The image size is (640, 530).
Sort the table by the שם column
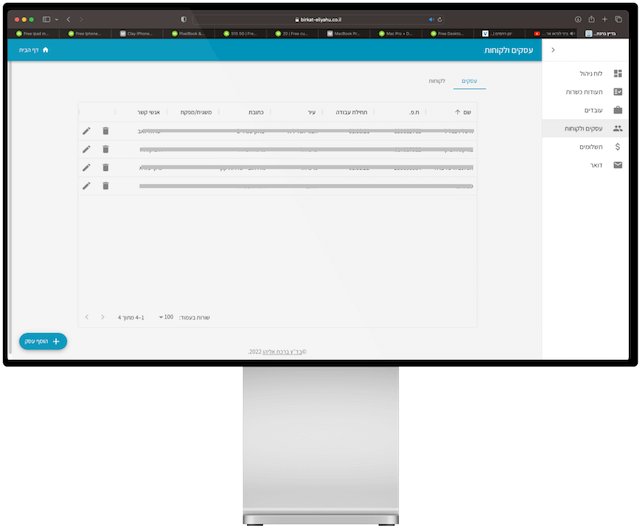(x=462, y=112)
